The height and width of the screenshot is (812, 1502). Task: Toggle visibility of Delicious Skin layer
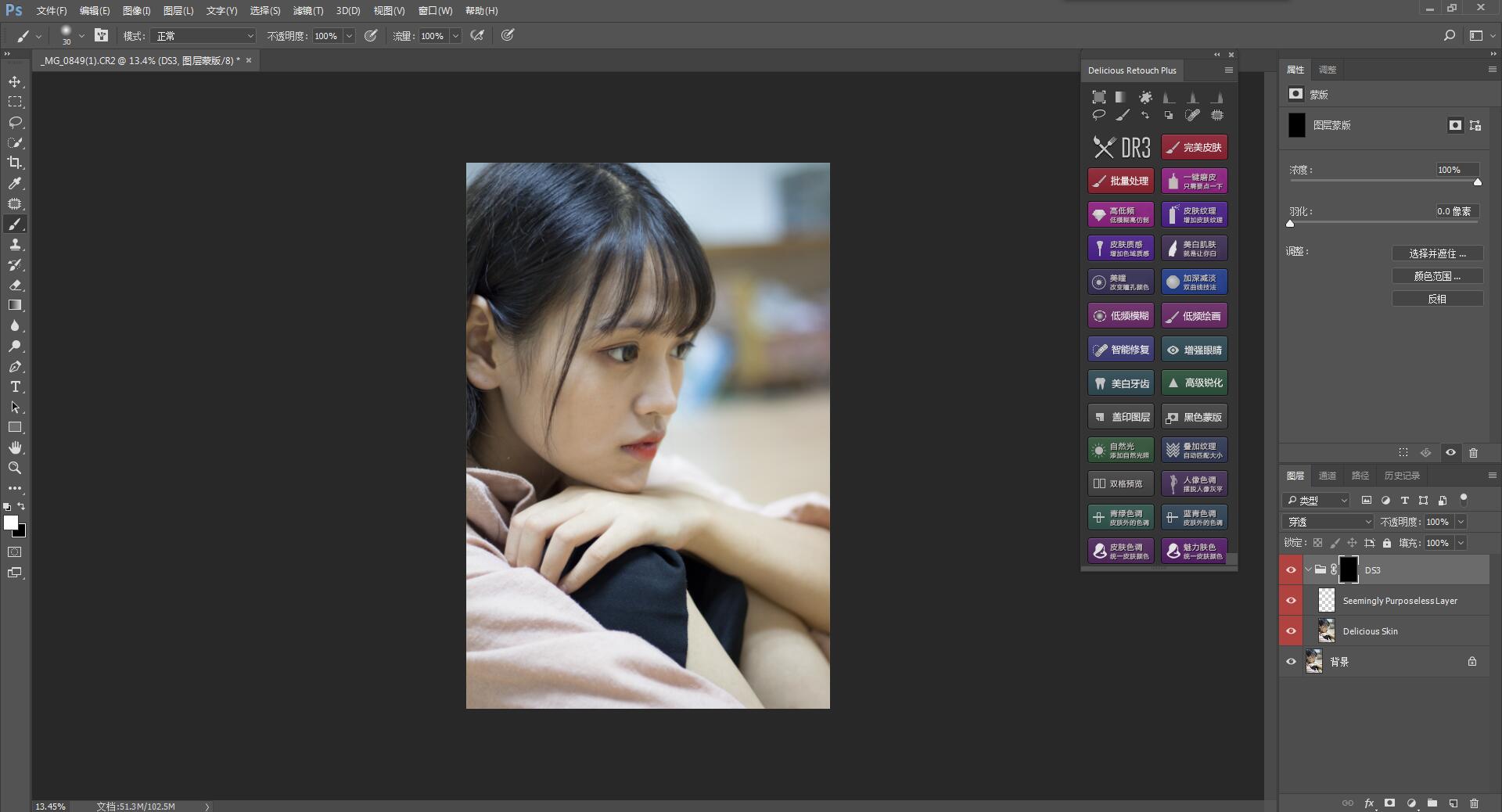pos(1291,631)
